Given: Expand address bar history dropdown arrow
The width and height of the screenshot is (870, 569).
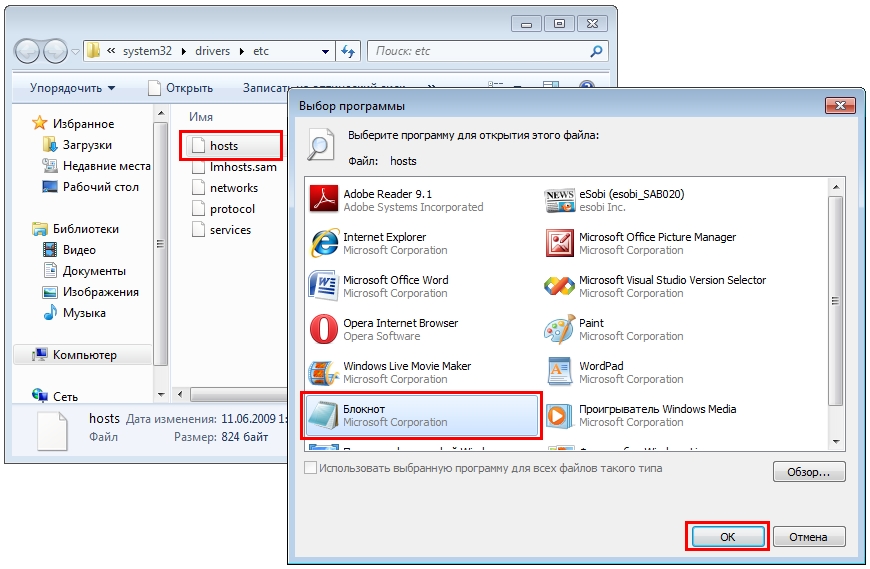Looking at the screenshot, I should tap(325, 52).
